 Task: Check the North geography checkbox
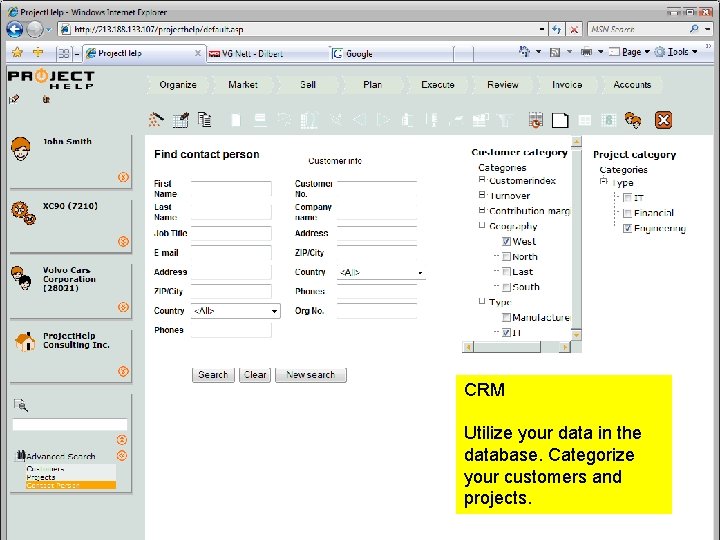tap(506, 256)
